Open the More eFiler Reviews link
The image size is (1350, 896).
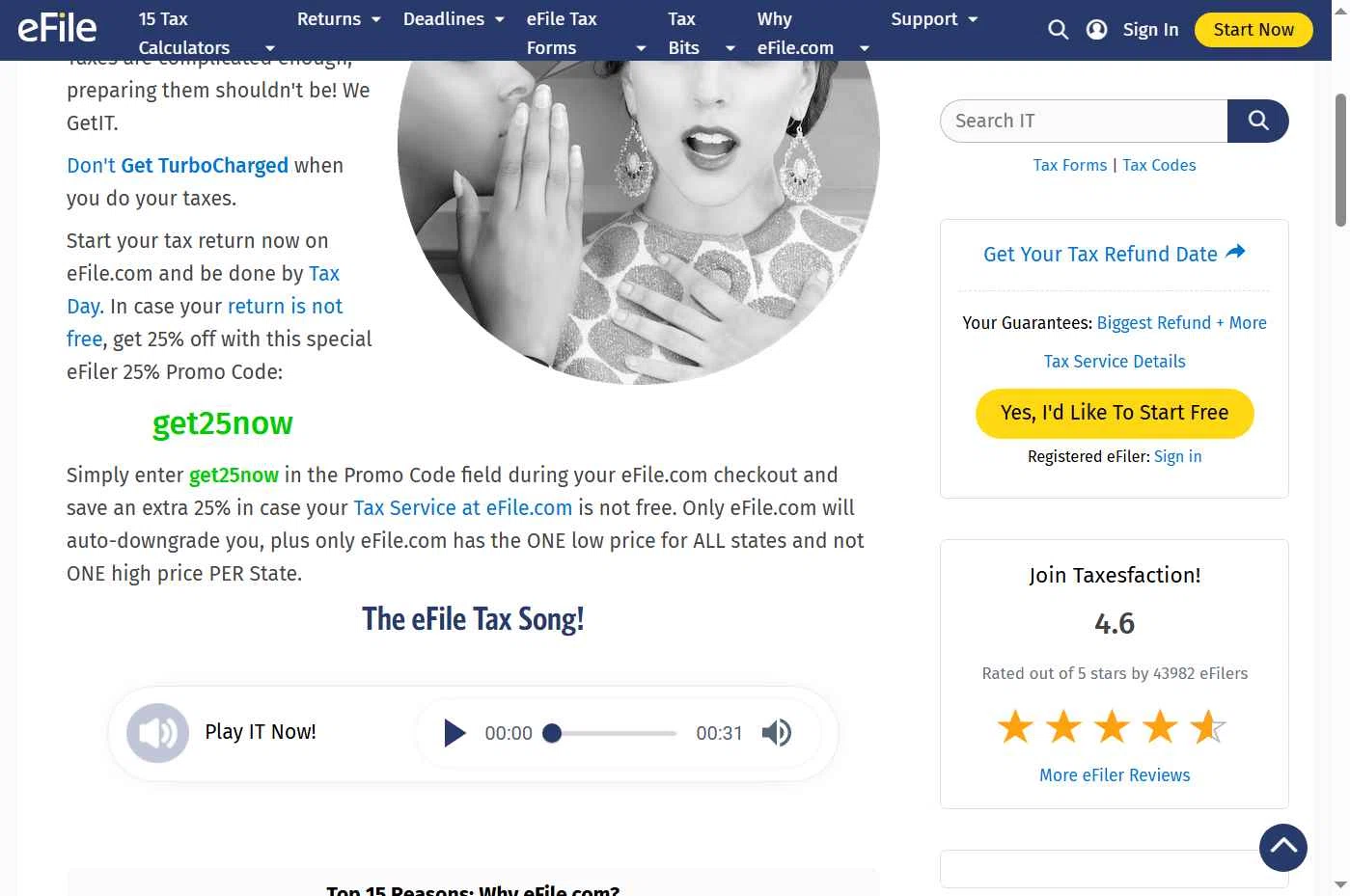click(x=1115, y=775)
